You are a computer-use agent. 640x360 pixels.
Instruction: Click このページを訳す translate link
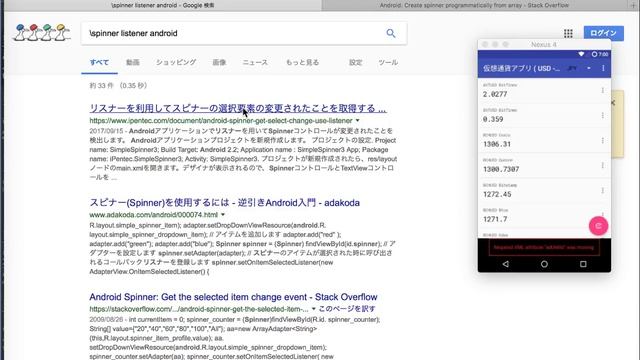click(347, 309)
